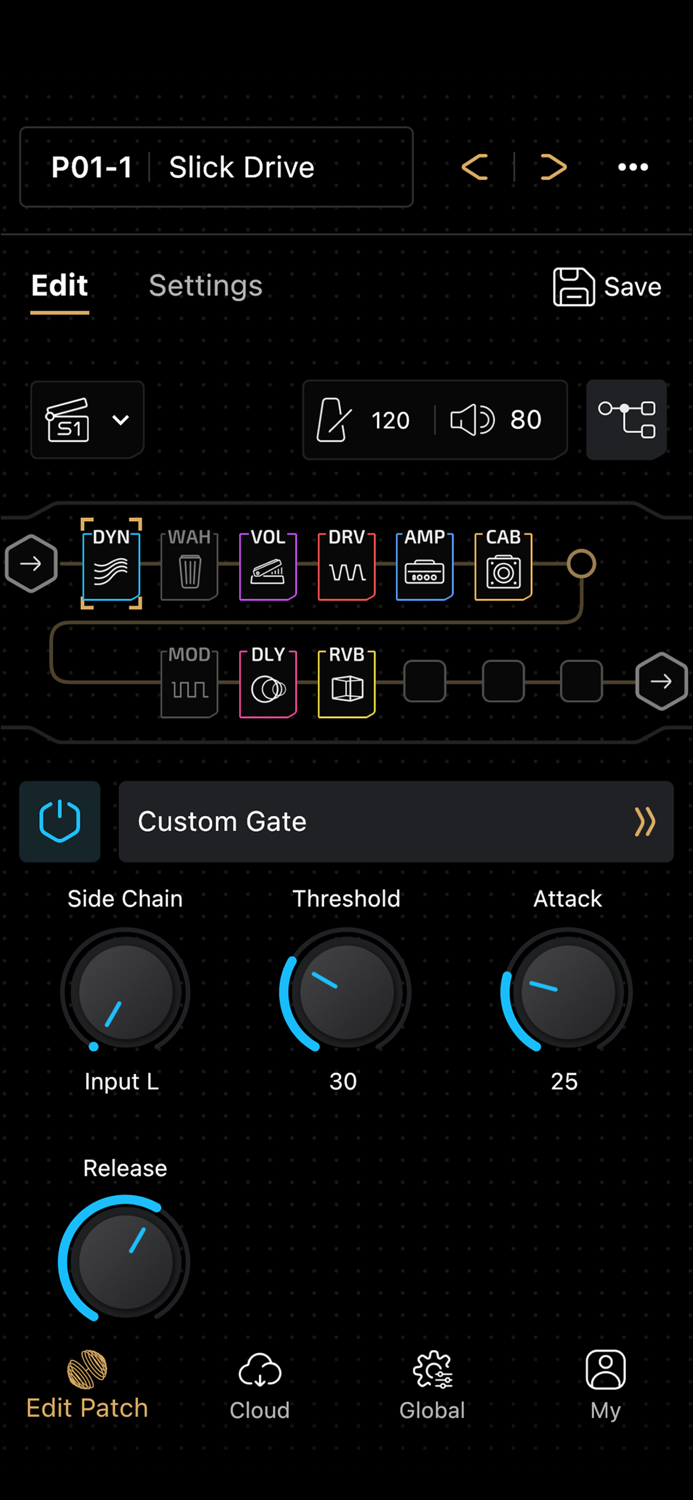Go to next patch arrow
The width and height of the screenshot is (693, 1500).
tap(553, 167)
